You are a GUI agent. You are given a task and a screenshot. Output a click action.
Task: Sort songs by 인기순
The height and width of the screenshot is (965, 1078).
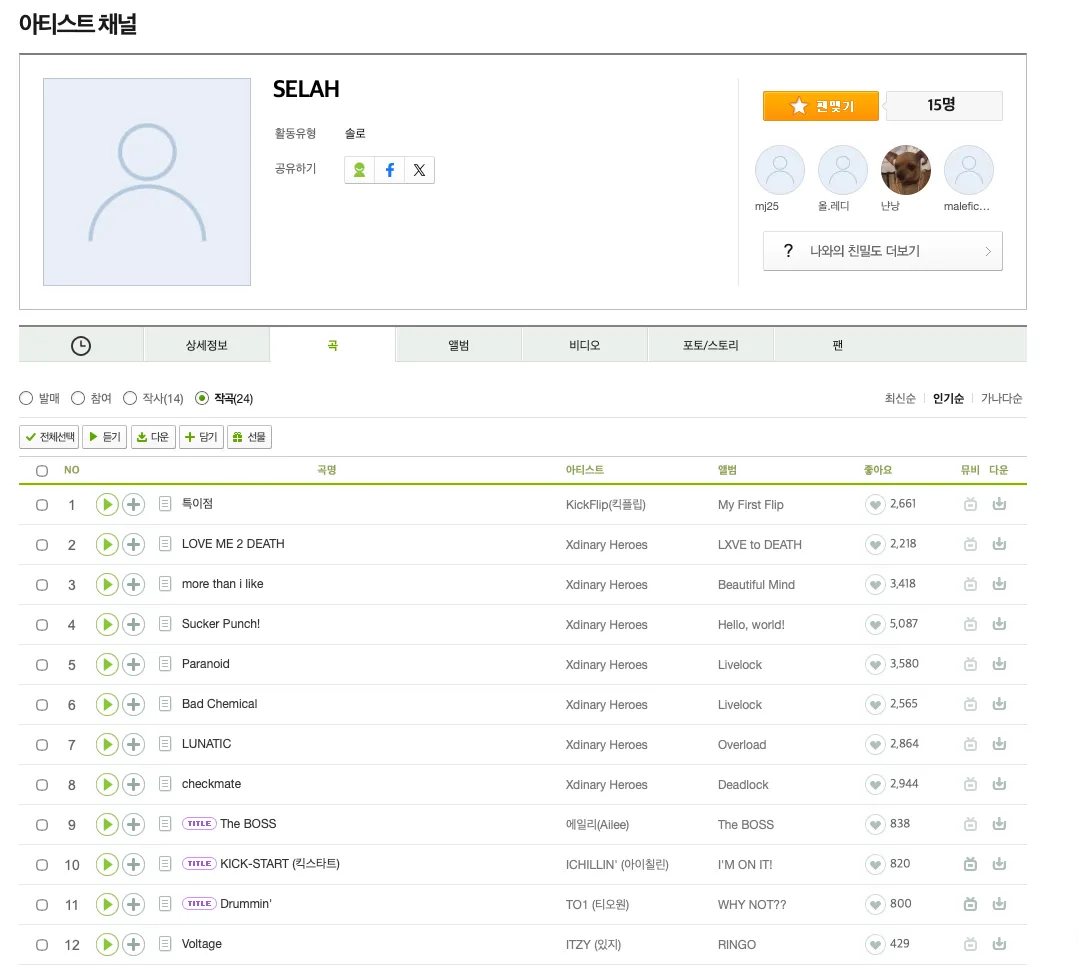coord(948,399)
